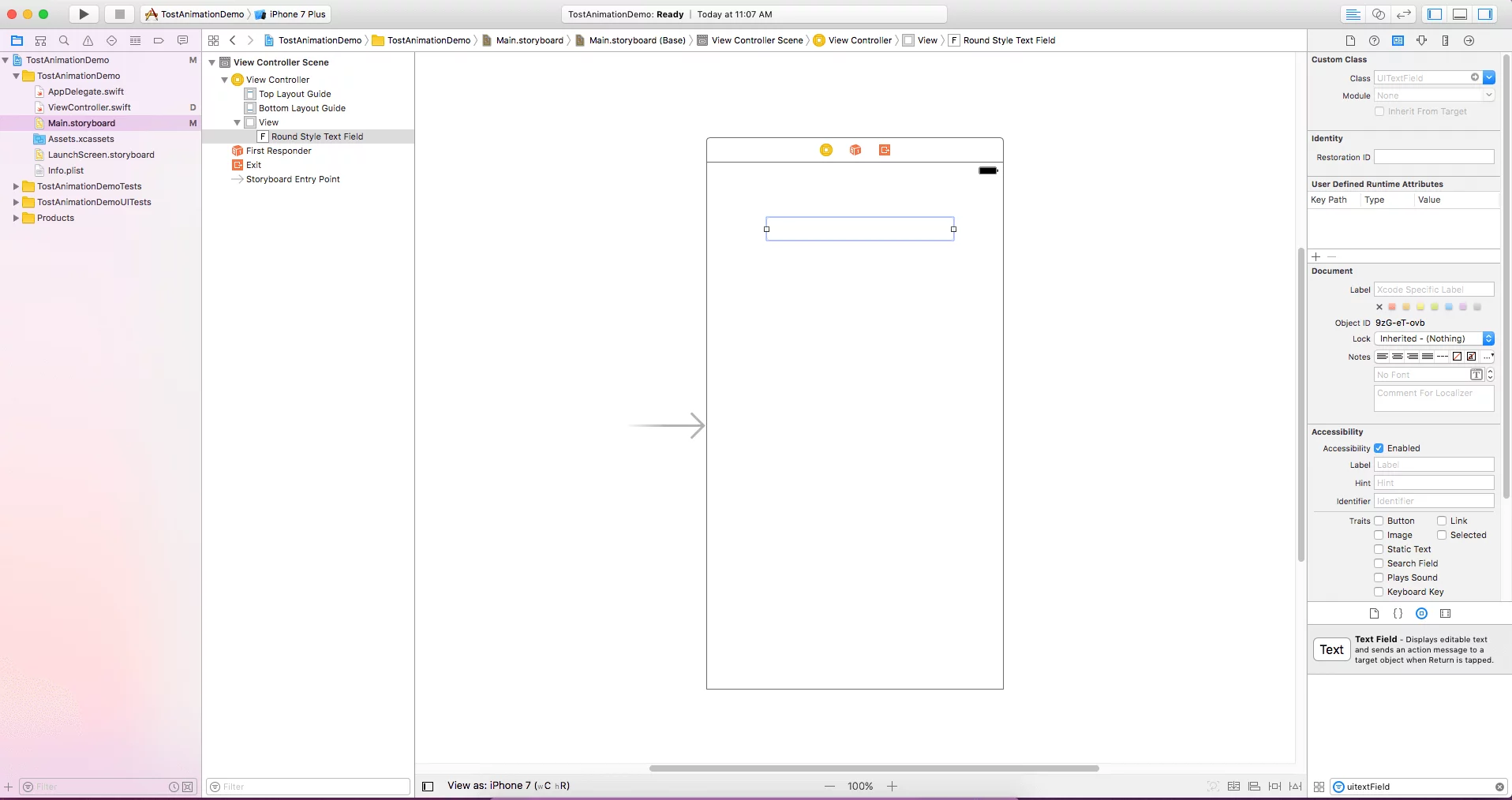
Task: Show the Quick Help inspector
Action: [1374, 40]
